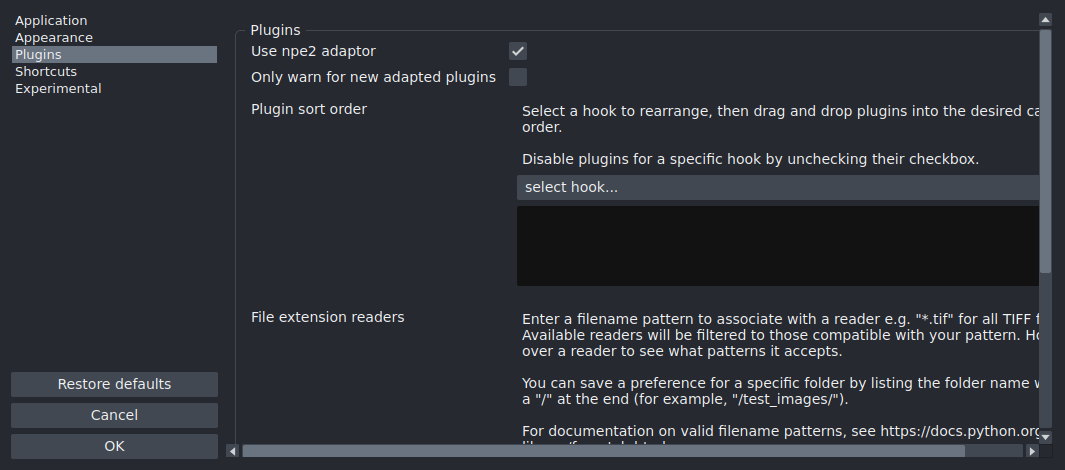
Task: Open the Application preferences section
Action: [51, 20]
